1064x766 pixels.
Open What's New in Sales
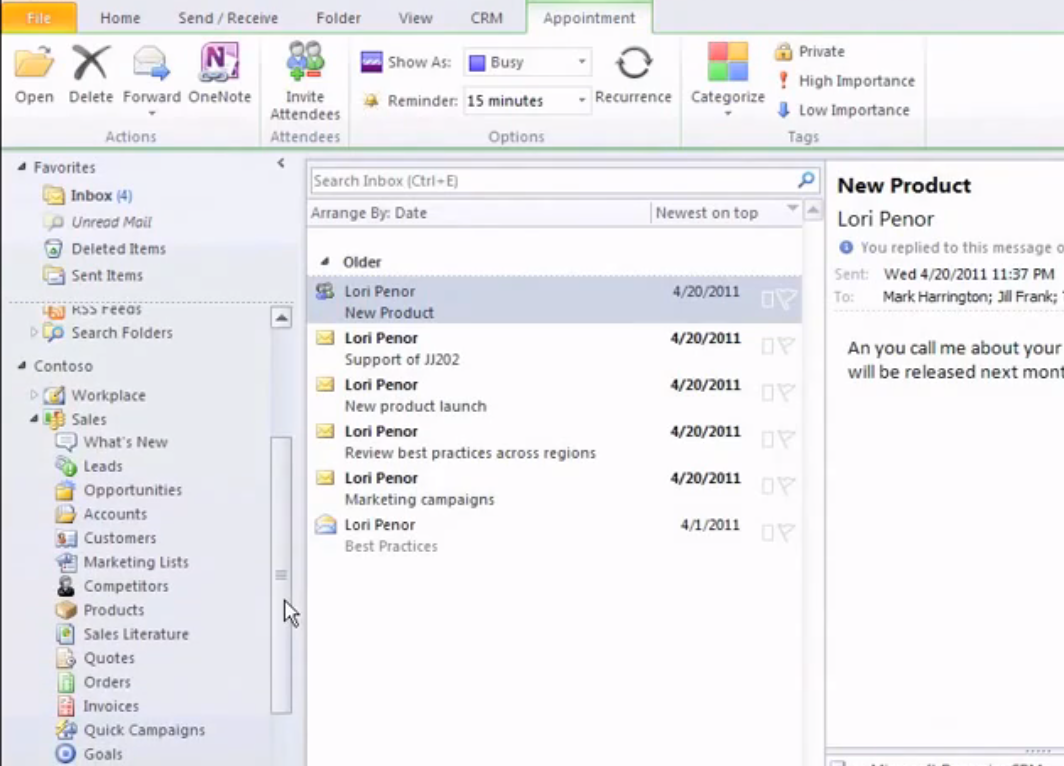coord(113,442)
